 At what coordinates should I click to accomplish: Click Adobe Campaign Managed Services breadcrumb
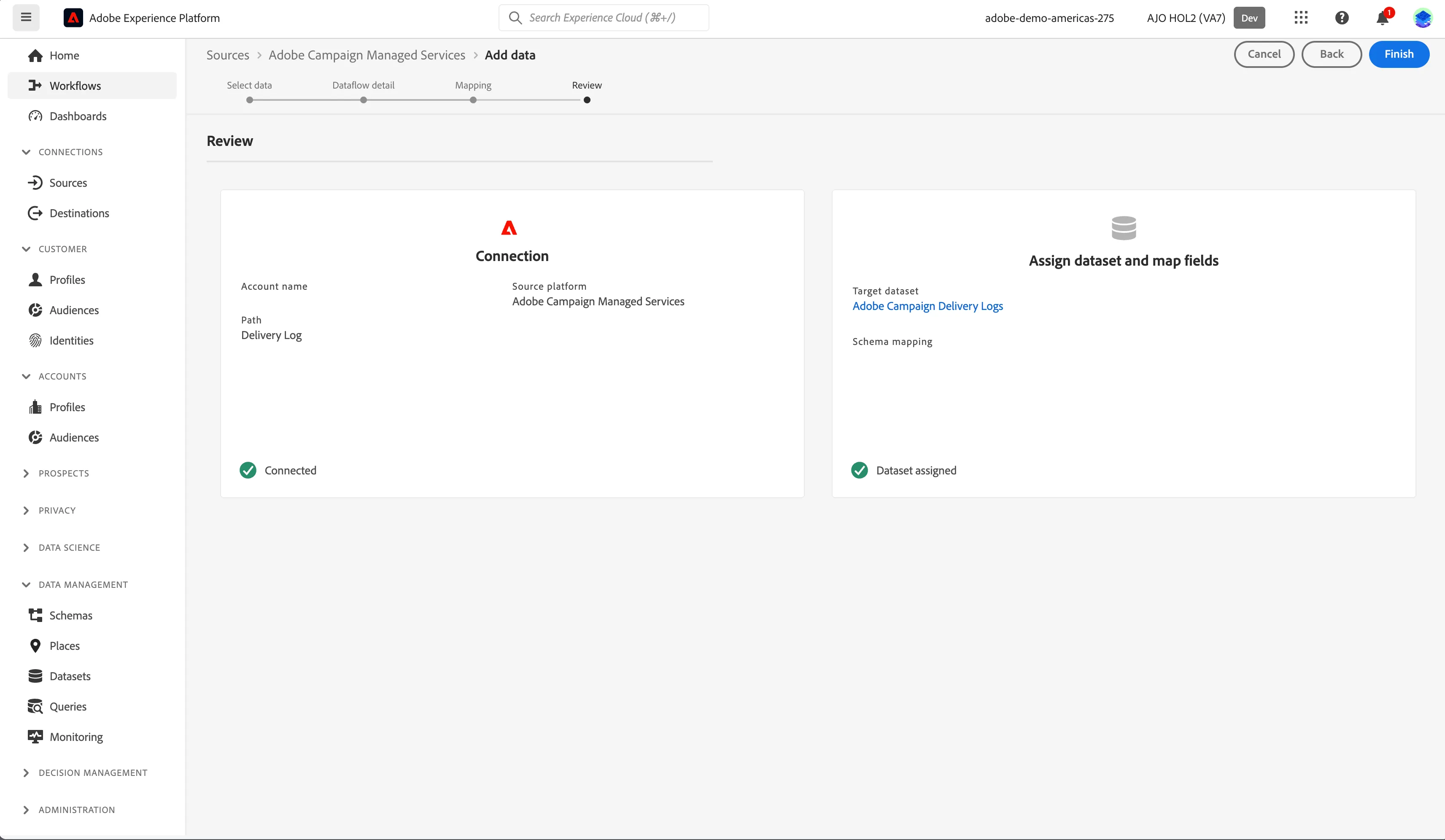pyautogui.click(x=367, y=55)
